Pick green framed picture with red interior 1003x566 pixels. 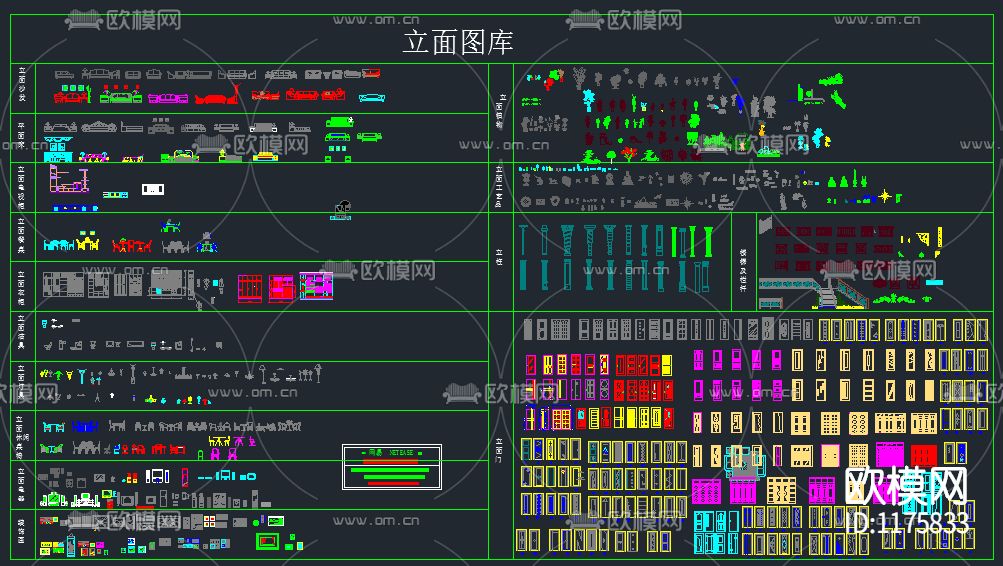click(267, 542)
